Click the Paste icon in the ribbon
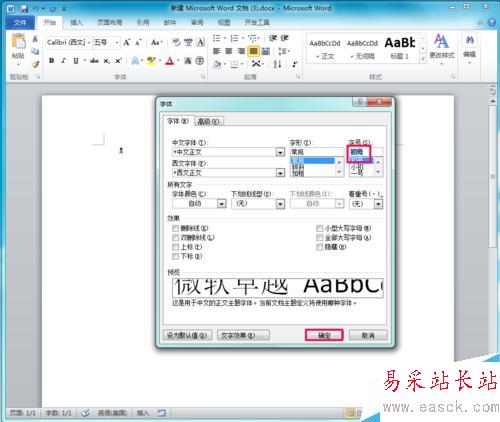This screenshot has width=500, height=422. 18,42
